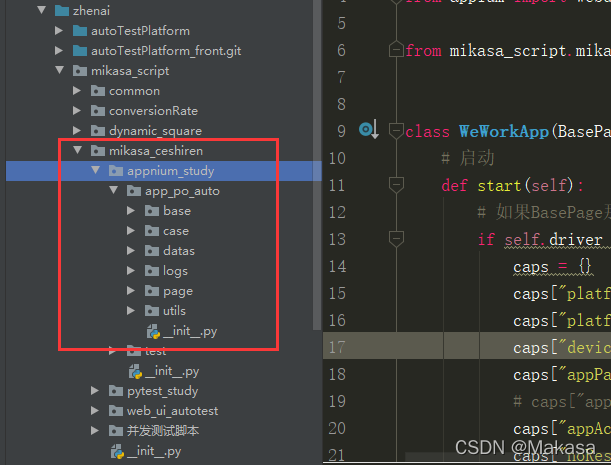Fold the class WeWorkApp block on line 9

coord(396,131)
